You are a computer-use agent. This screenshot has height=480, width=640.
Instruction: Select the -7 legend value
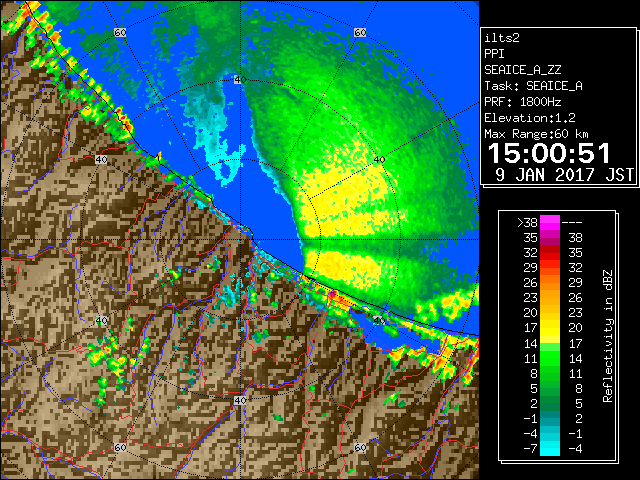530,448
